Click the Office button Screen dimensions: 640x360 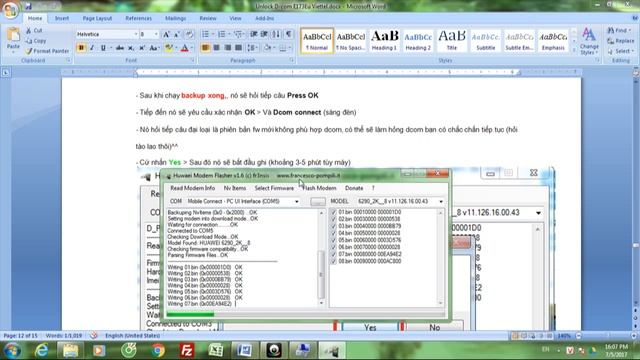(11, 10)
